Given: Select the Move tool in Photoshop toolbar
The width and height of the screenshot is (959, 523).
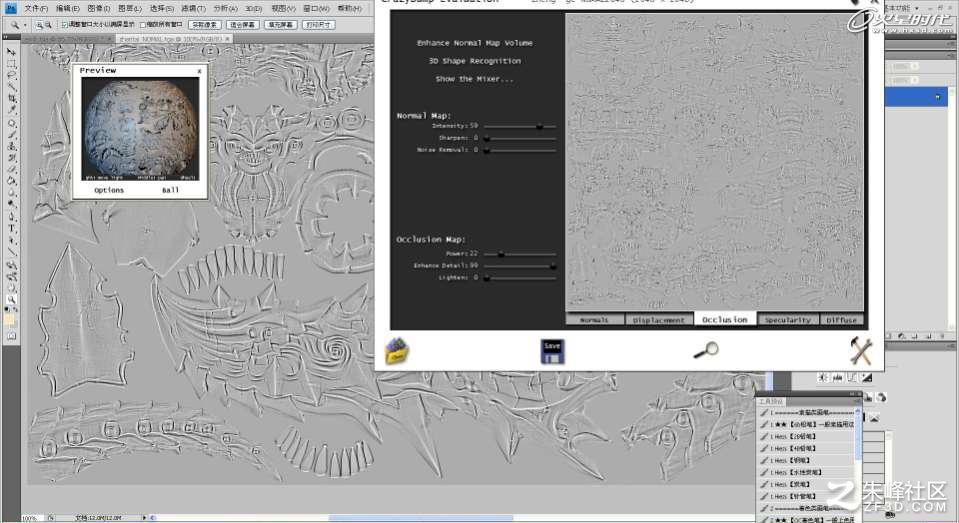Looking at the screenshot, I should click(x=11, y=53).
